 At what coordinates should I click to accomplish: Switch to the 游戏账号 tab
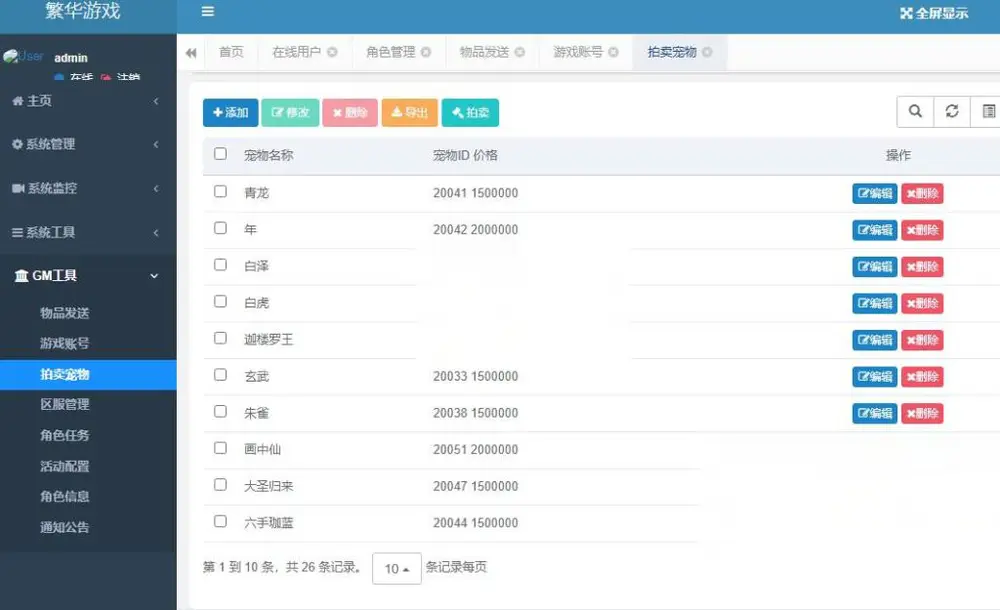pyautogui.click(x=578, y=52)
